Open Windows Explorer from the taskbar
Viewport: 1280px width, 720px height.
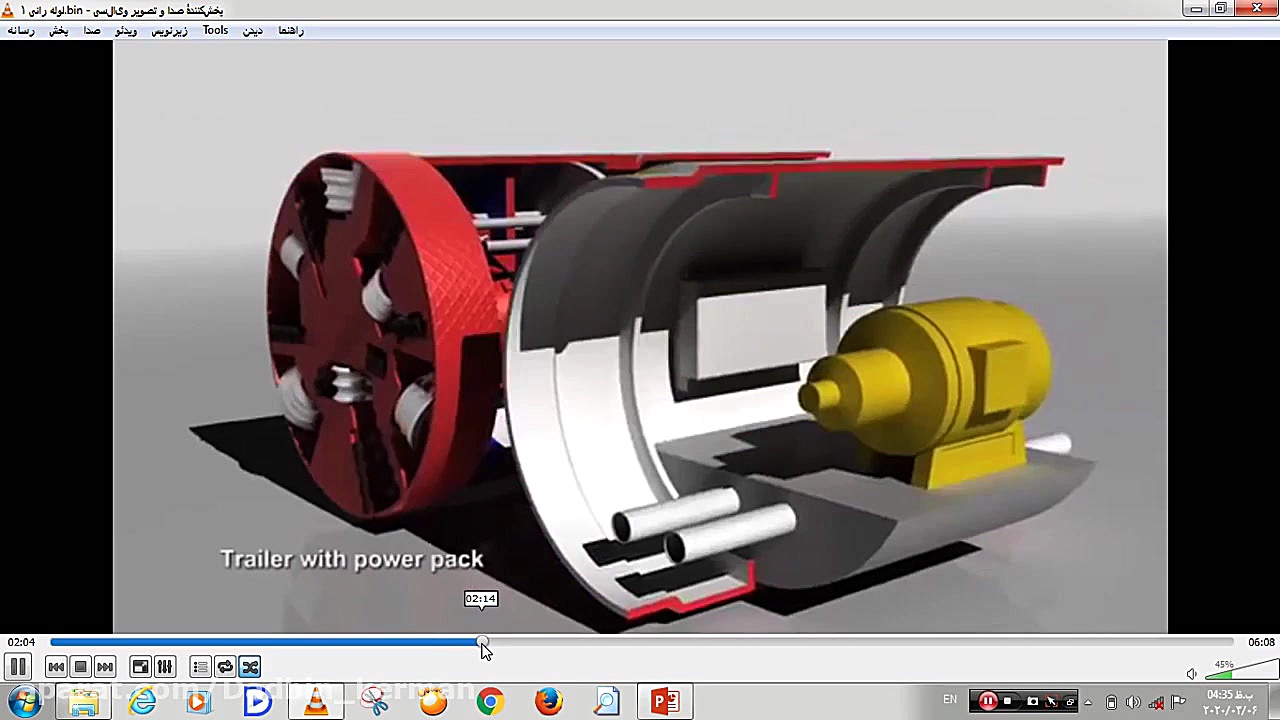coord(84,701)
